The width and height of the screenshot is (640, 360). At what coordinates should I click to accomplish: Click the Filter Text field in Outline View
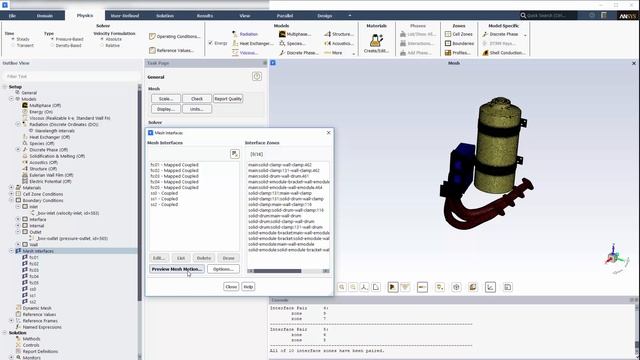[71, 76]
